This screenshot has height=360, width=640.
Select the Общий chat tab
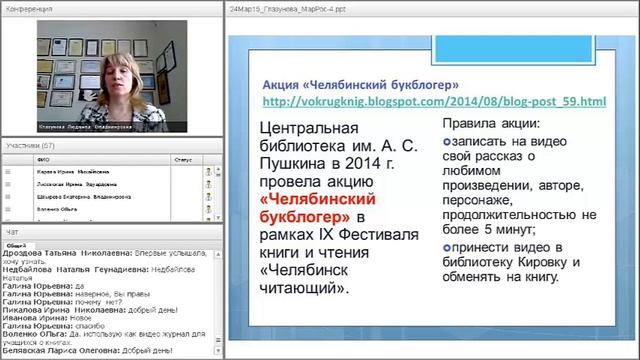16,246
